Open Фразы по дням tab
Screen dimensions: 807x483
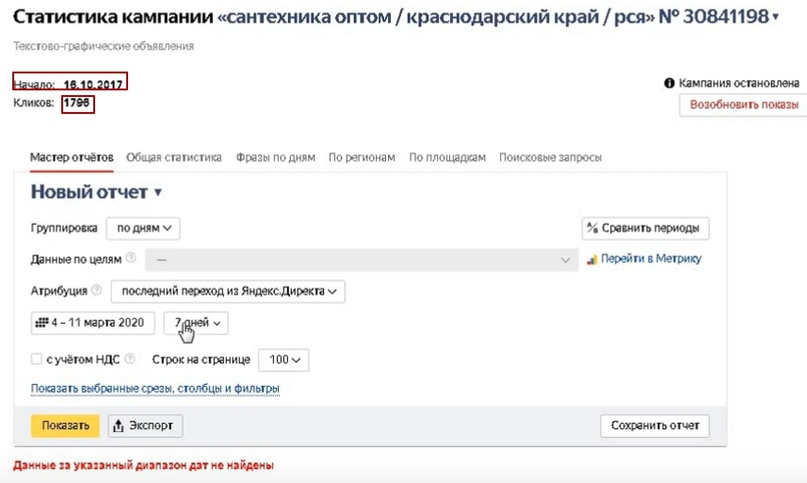(275, 157)
